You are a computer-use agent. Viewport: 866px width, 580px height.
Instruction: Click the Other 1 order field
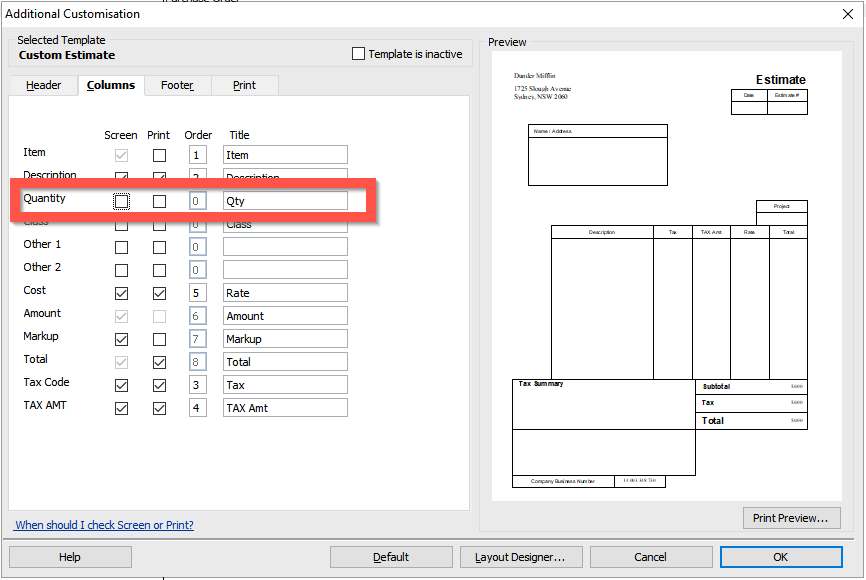[x=197, y=246]
